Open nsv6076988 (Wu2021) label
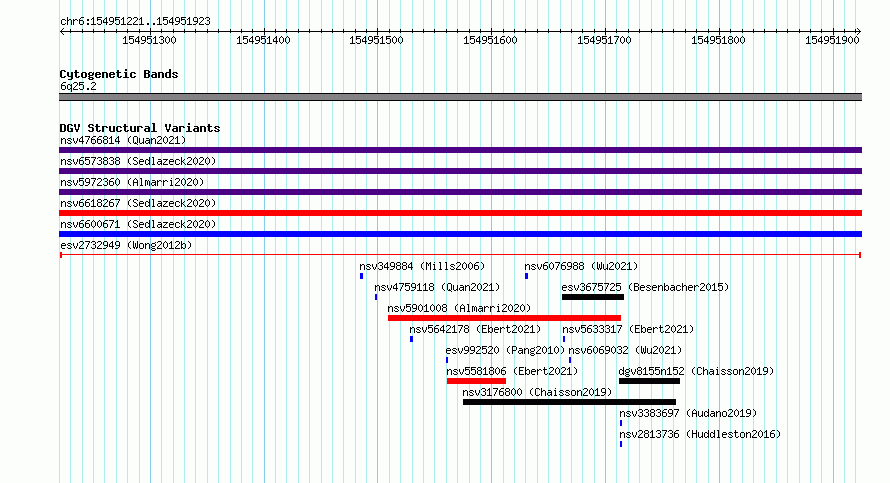 point(581,266)
